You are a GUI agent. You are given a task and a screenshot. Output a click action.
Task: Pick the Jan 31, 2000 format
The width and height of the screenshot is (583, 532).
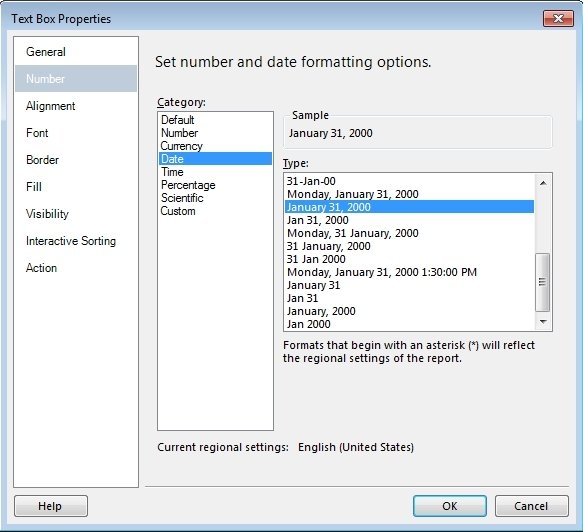pyautogui.click(x=409, y=220)
